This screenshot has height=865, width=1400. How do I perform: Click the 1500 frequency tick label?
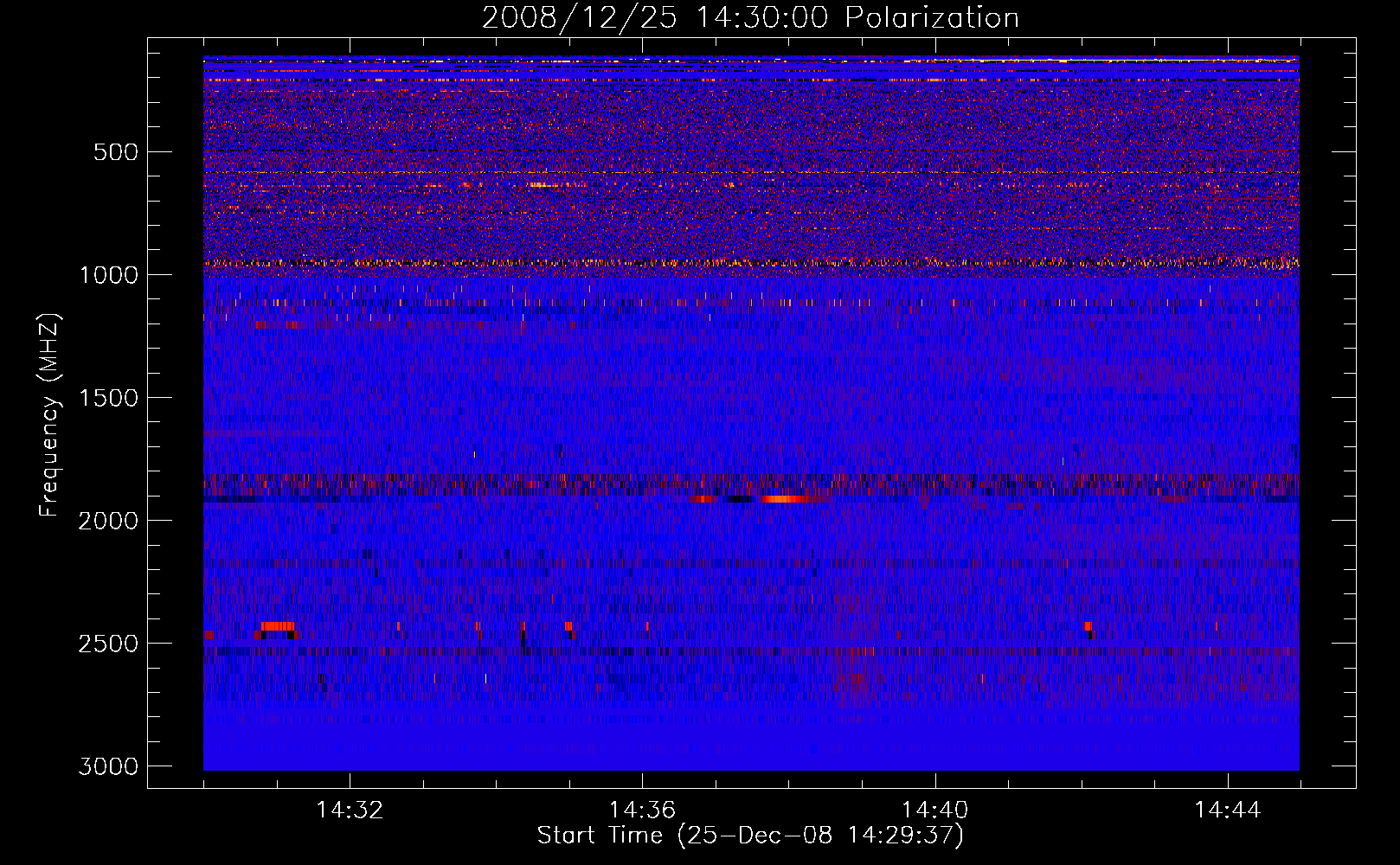tap(108, 398)
